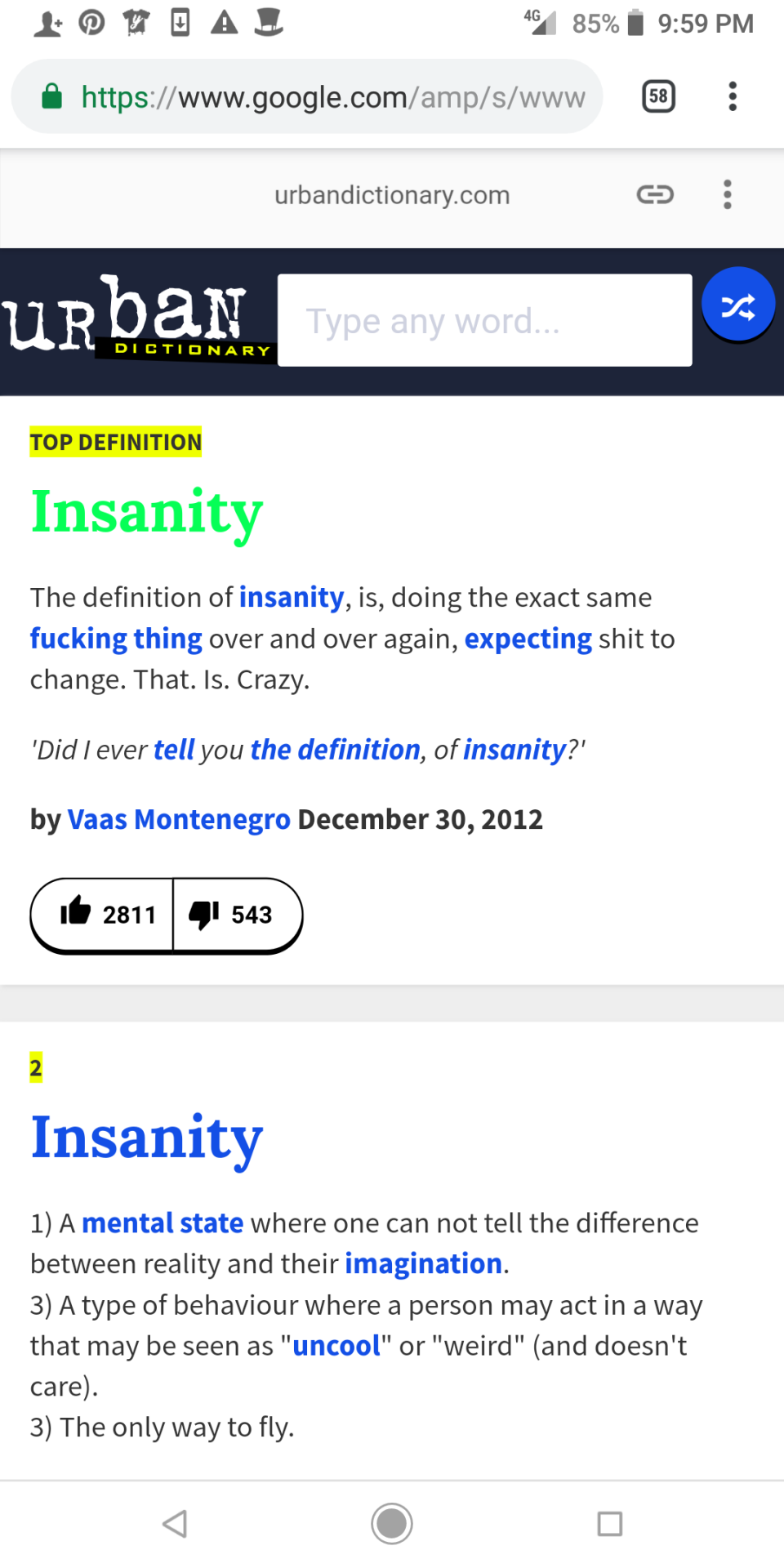
Task: Type in the 'Type any word...' search box
Action: click(x=484, y=321)
